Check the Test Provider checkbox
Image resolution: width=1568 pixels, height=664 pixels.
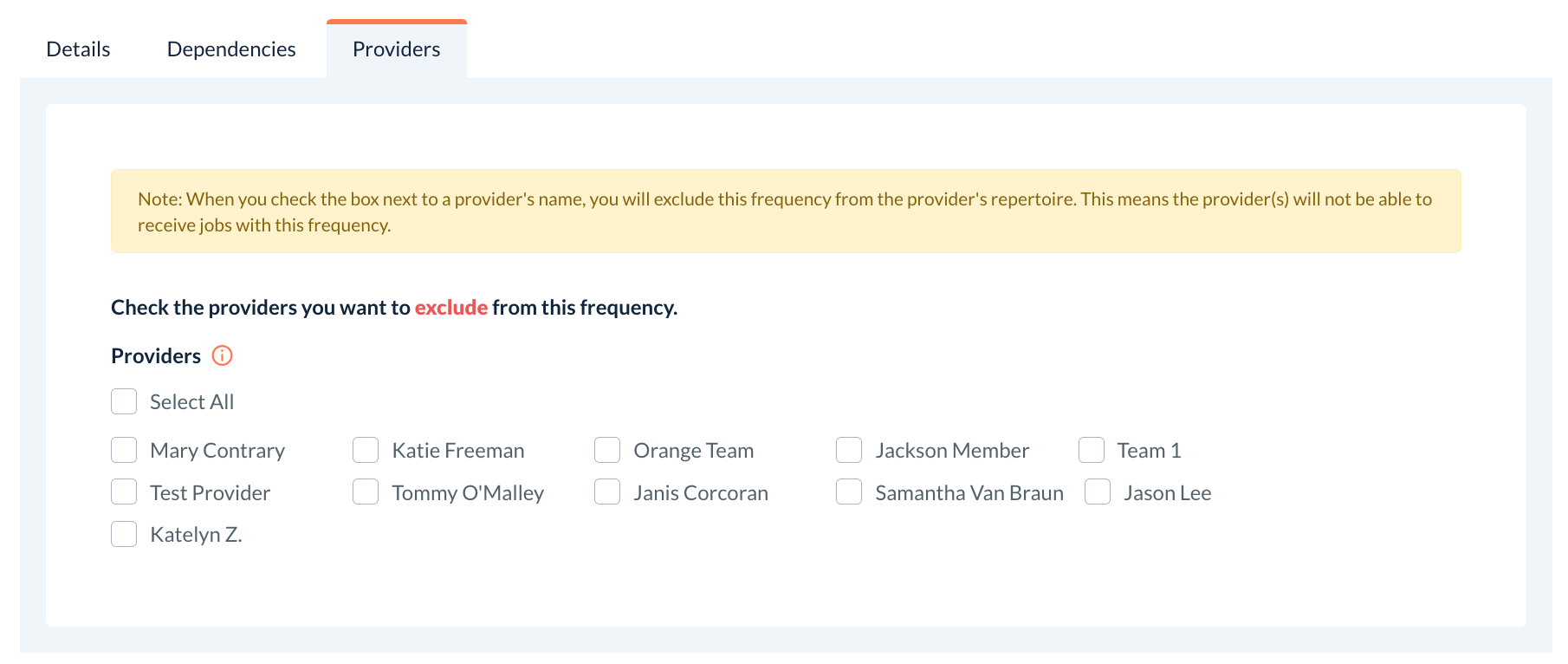pos(124,491)
